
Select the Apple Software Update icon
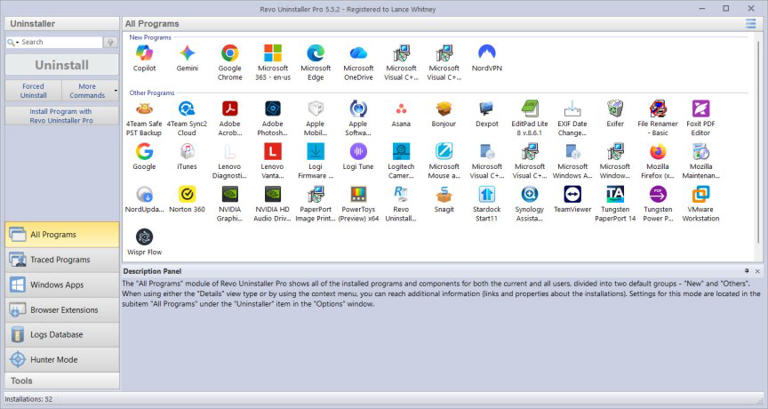point(359,109)
